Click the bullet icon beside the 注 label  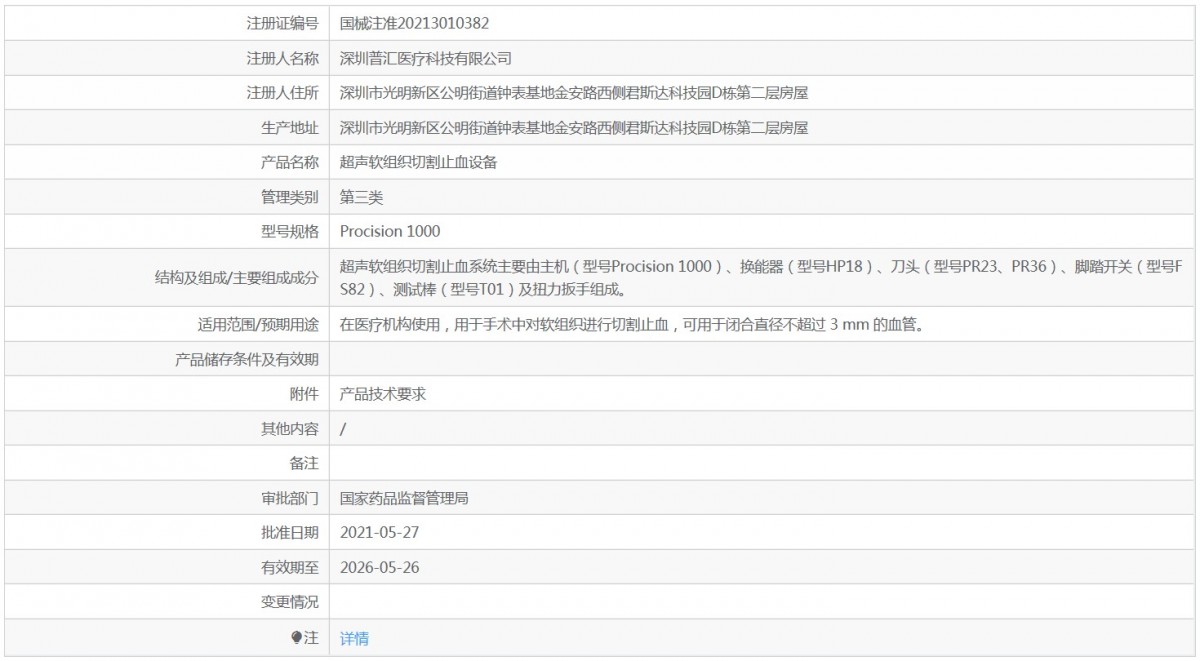(296, 637)
